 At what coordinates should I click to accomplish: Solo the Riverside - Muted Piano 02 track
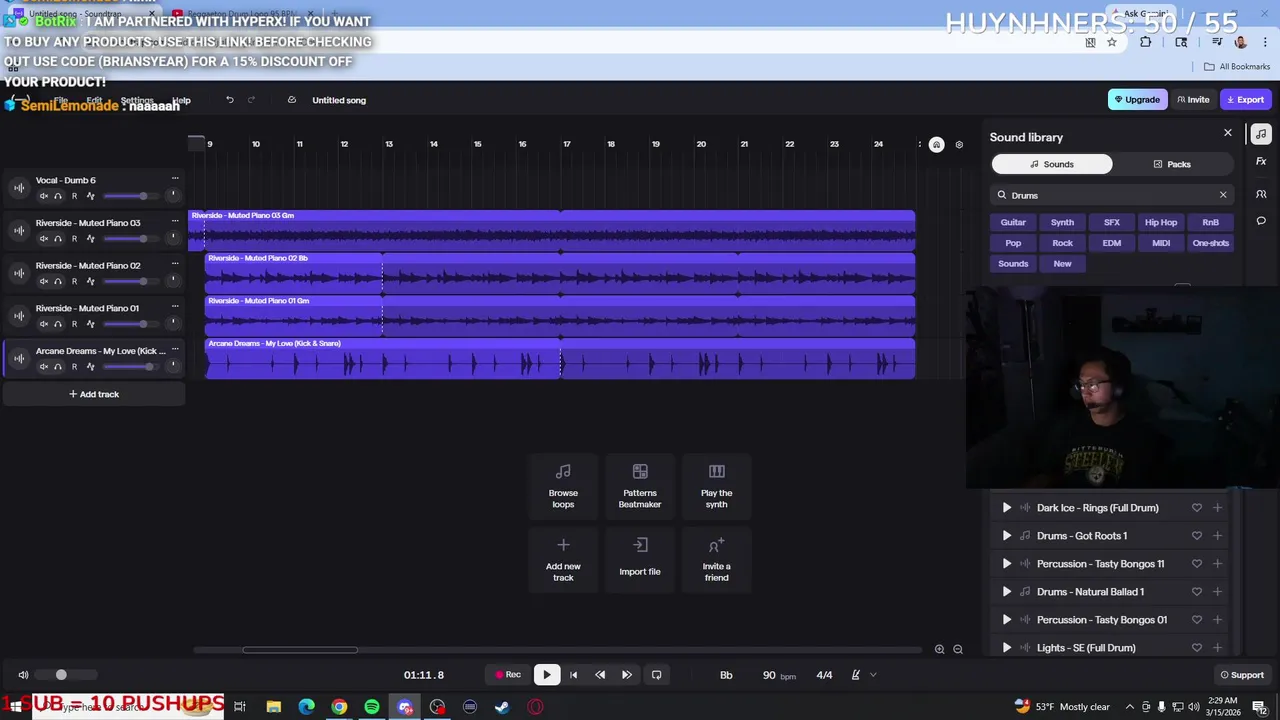click(x=58, y=281)
